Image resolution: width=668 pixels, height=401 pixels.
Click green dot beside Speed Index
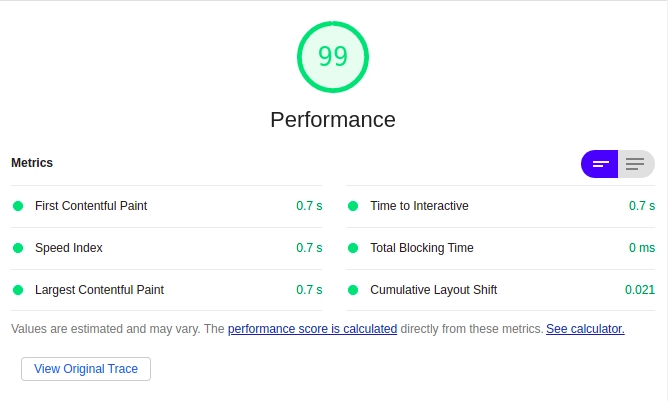tap(18, 248)
